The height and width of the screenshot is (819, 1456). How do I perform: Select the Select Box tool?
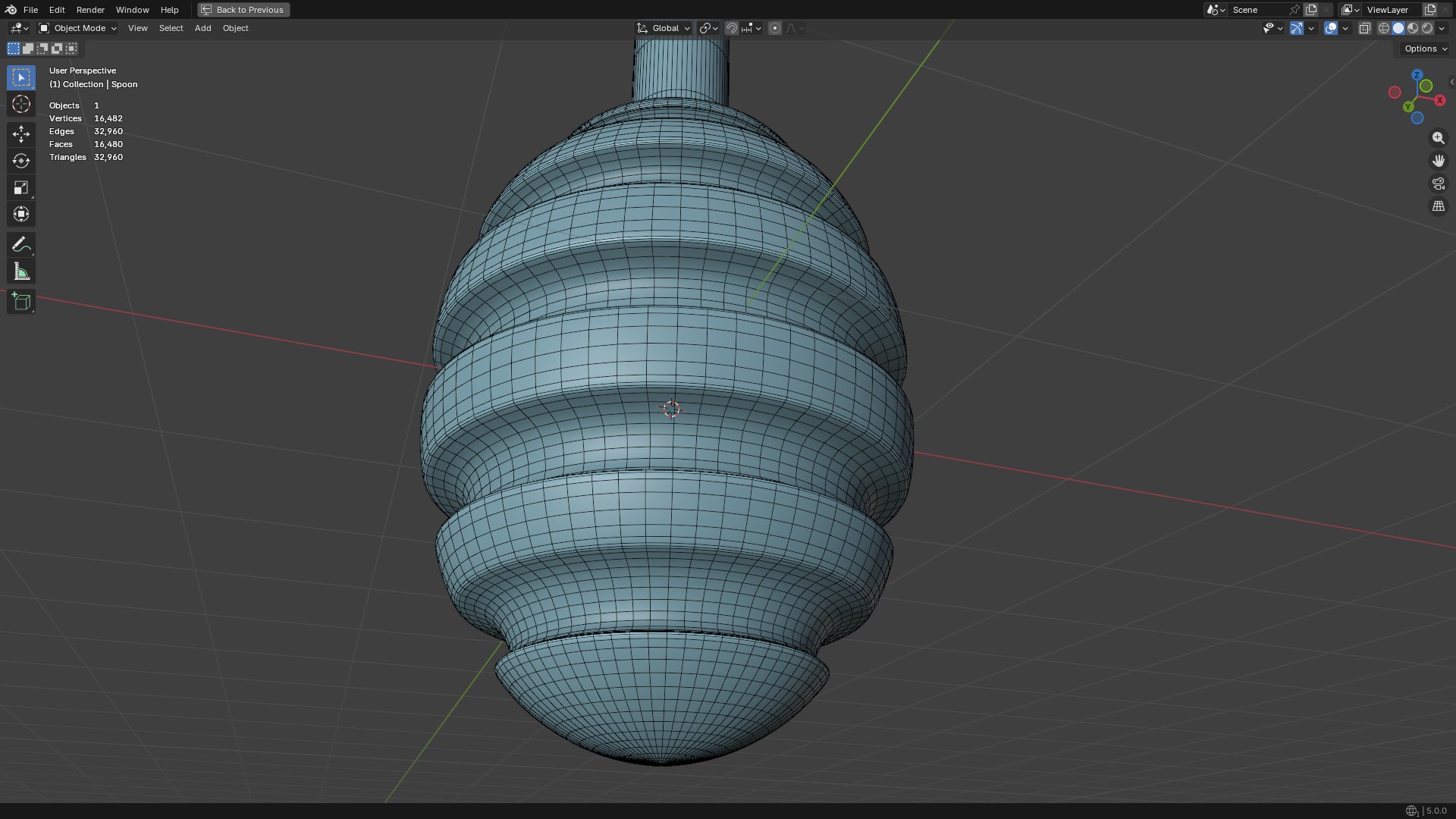coord(21,77)
